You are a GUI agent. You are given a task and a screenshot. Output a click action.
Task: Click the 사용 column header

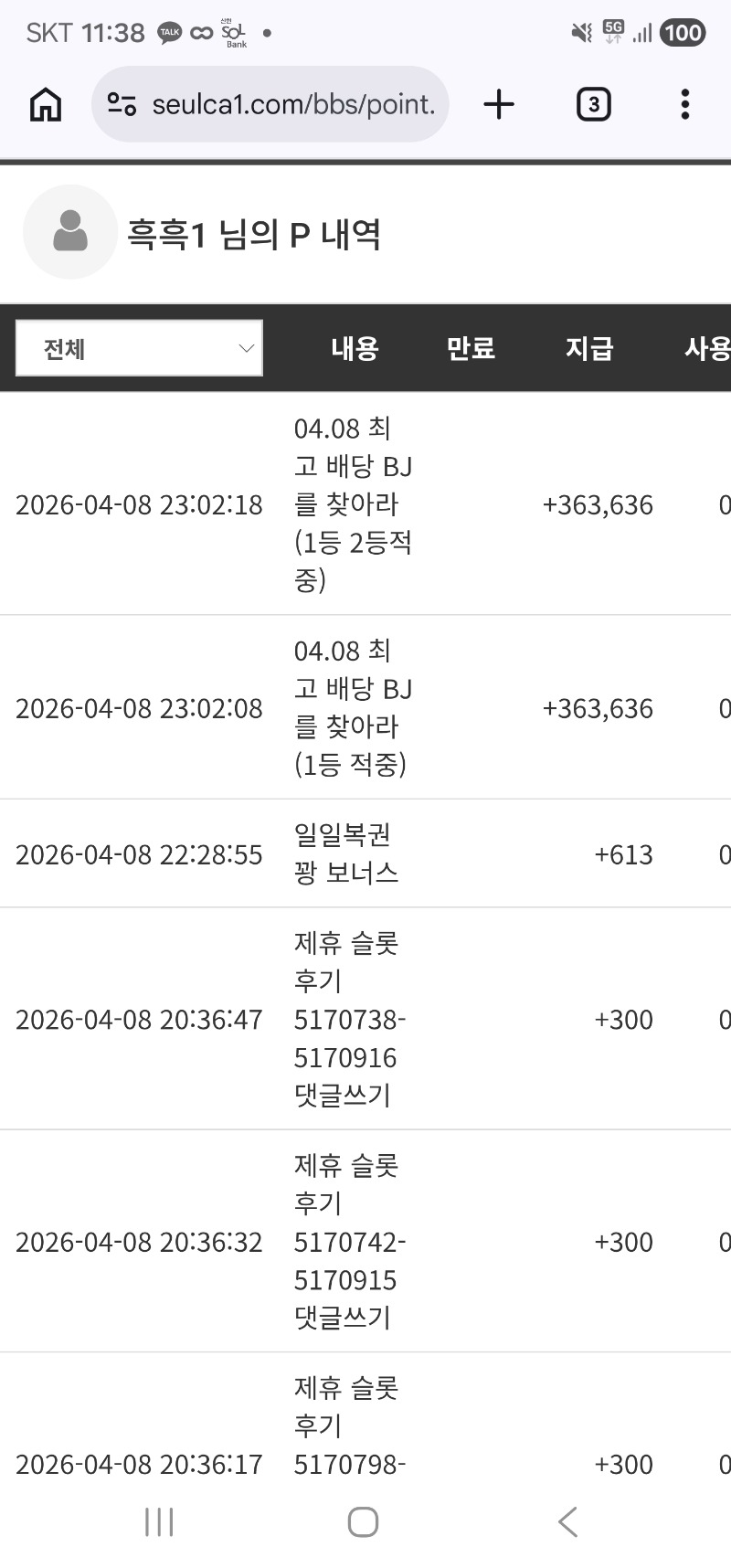point(706,348)
